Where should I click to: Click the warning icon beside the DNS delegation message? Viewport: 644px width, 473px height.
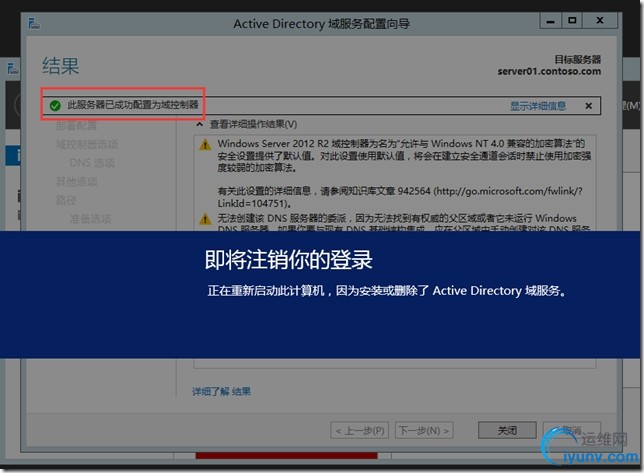tap(205, 219)
